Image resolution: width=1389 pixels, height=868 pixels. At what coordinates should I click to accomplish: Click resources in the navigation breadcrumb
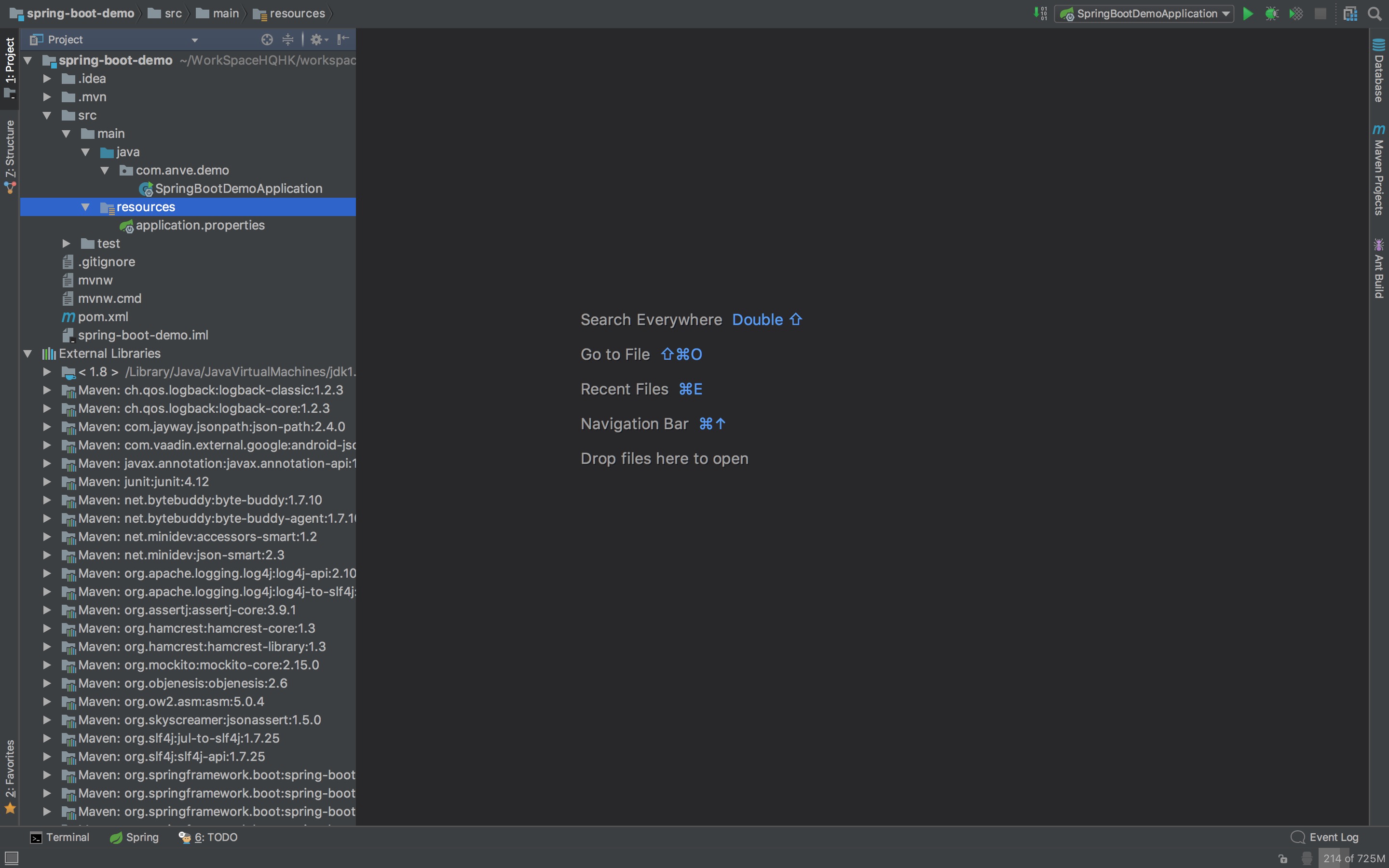tap(289, 13)
